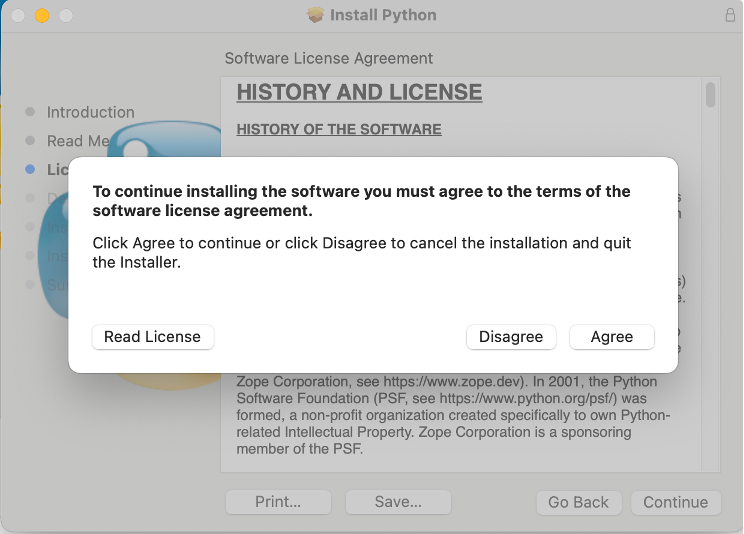Click the gray bullet next to Read Me
Screen dimensions: 744x534
point(30,141)
